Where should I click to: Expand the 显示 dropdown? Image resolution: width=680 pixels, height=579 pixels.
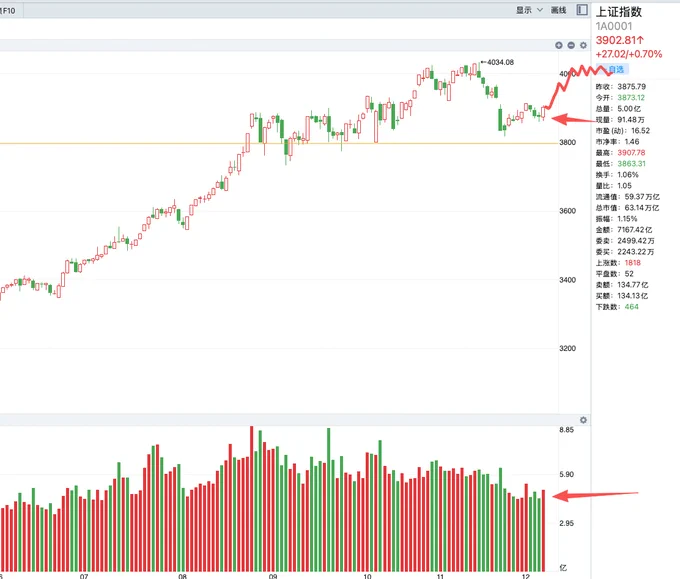pyautogui.click(x=529, y=10)
